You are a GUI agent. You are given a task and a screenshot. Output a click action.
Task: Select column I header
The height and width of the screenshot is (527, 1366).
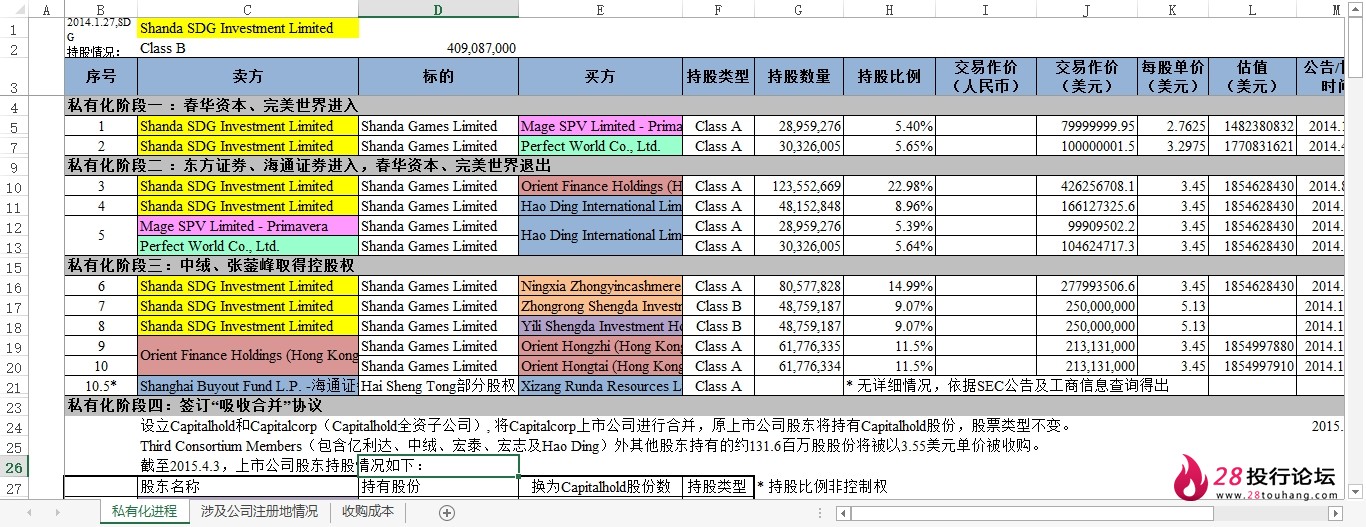(x=985, y=9)
